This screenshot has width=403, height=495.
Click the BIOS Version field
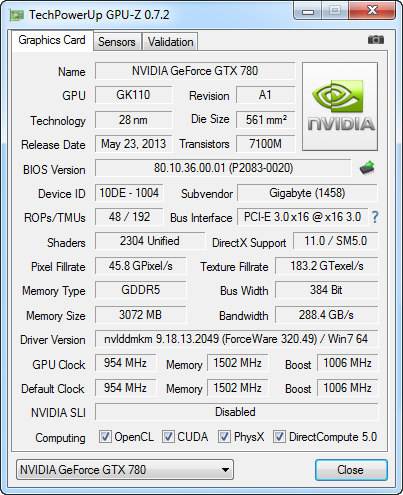click(x=223, y=168)
